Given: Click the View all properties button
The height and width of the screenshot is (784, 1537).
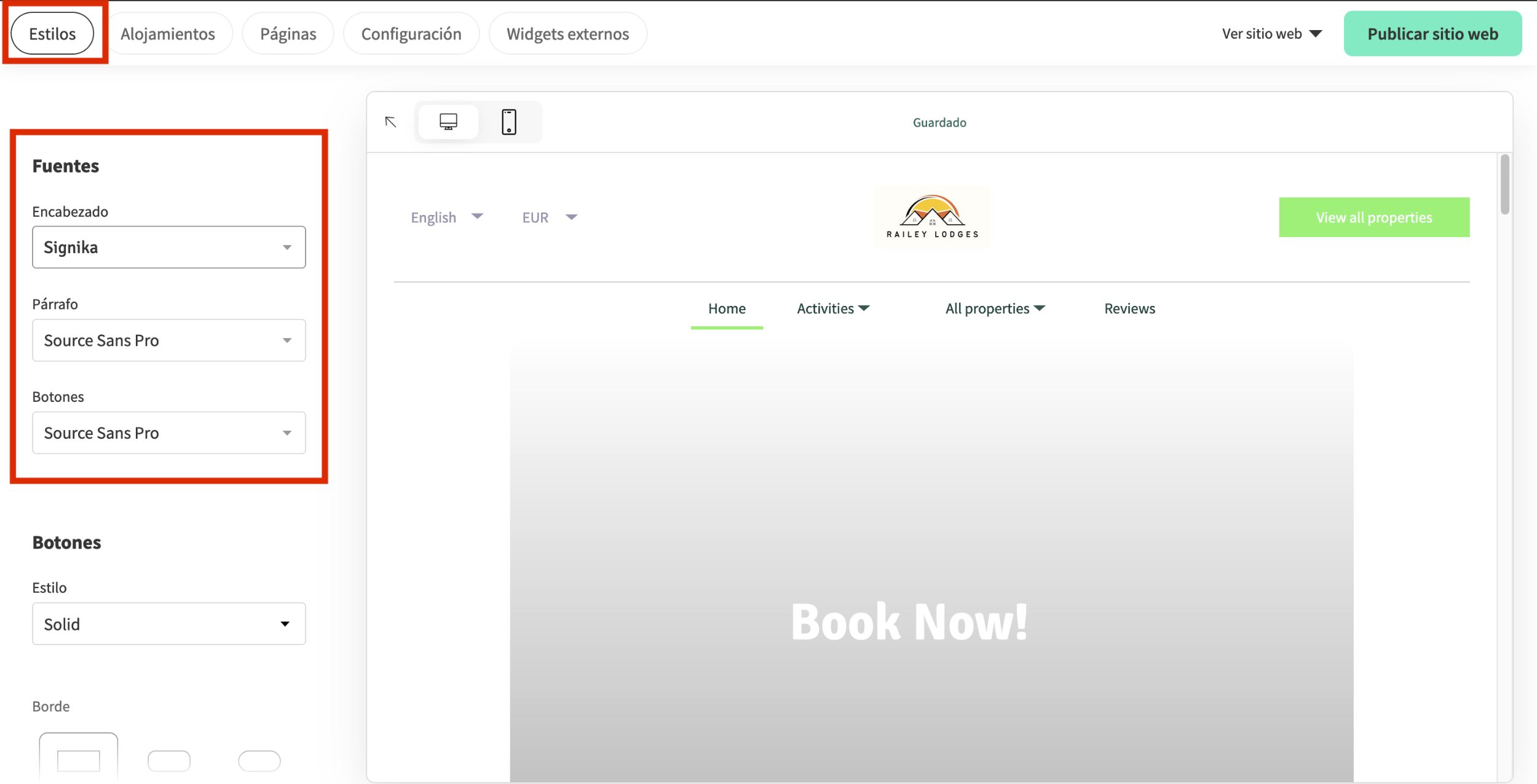Looking at the screenshot, I should click(x=1373, y=217).
